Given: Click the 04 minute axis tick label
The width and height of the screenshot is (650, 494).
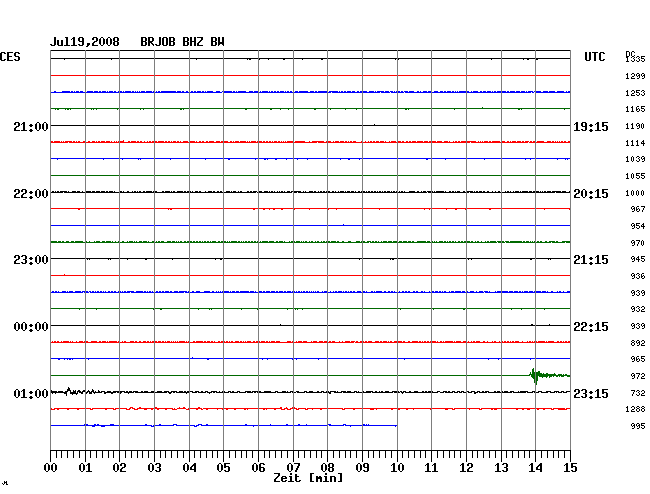Looking at the screenshot, I should (189, 468).
